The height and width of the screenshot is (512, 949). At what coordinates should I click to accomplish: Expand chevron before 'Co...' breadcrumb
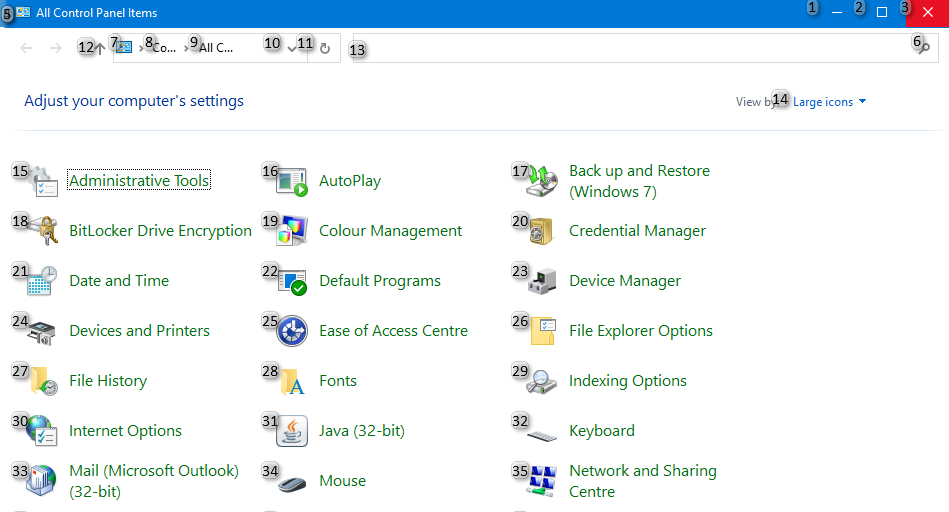142,48
